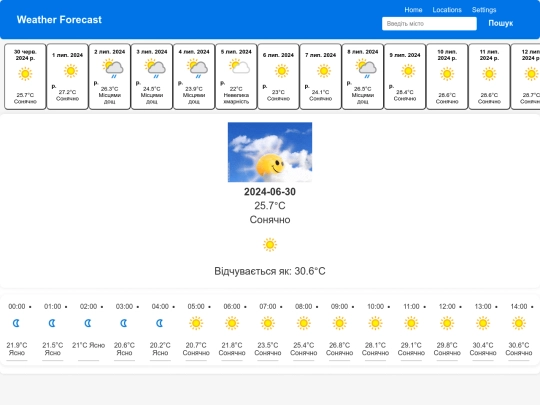Select the 5 лип. 2024 partly cloudy icon
Image resolution: width=540 pixels, height=405 pixels.
pos(239,66)
